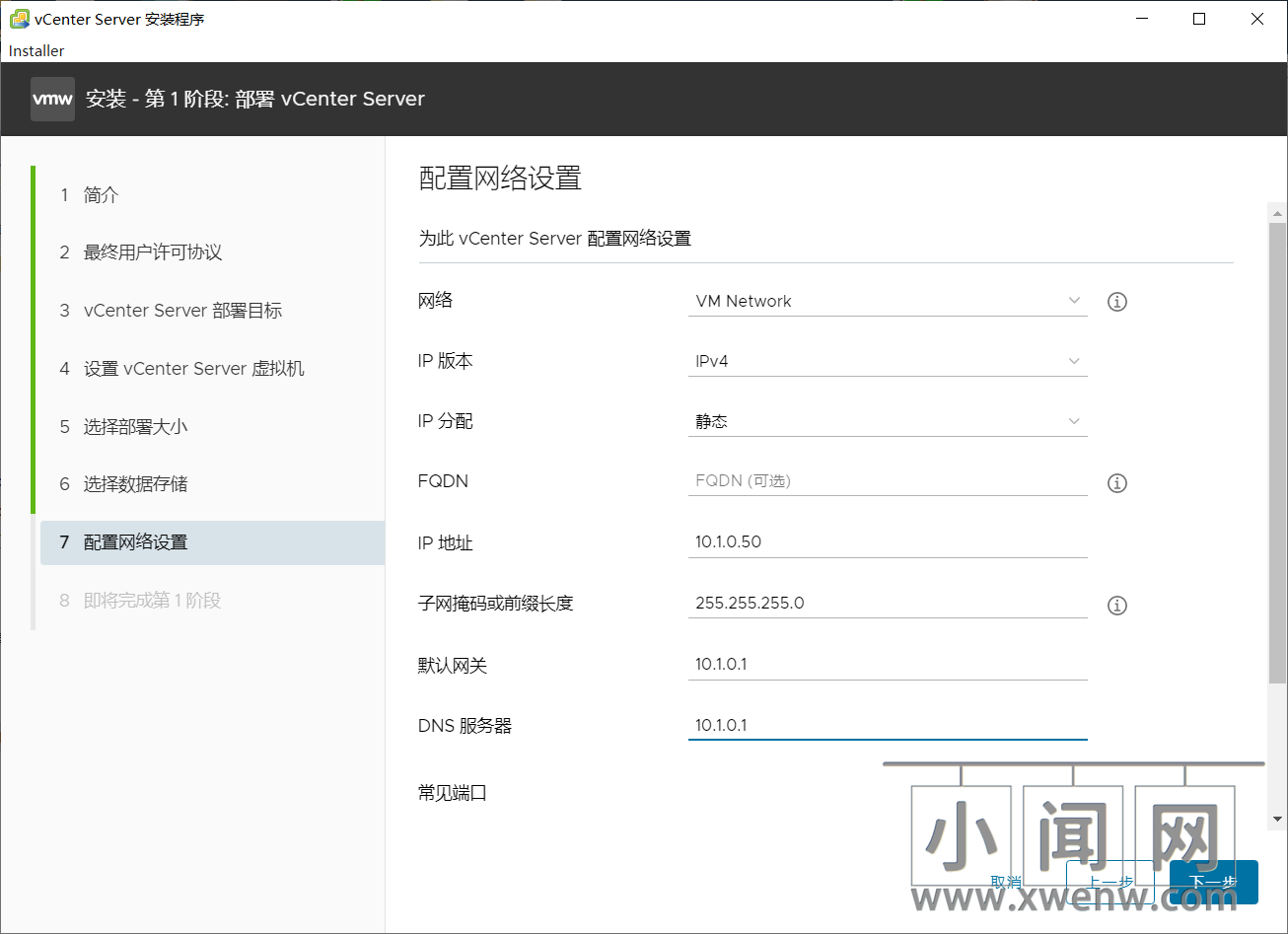Click the vertical scrollbar thumb
Viewport: 1288px width, 934px height.
(x=1278, y=453)
